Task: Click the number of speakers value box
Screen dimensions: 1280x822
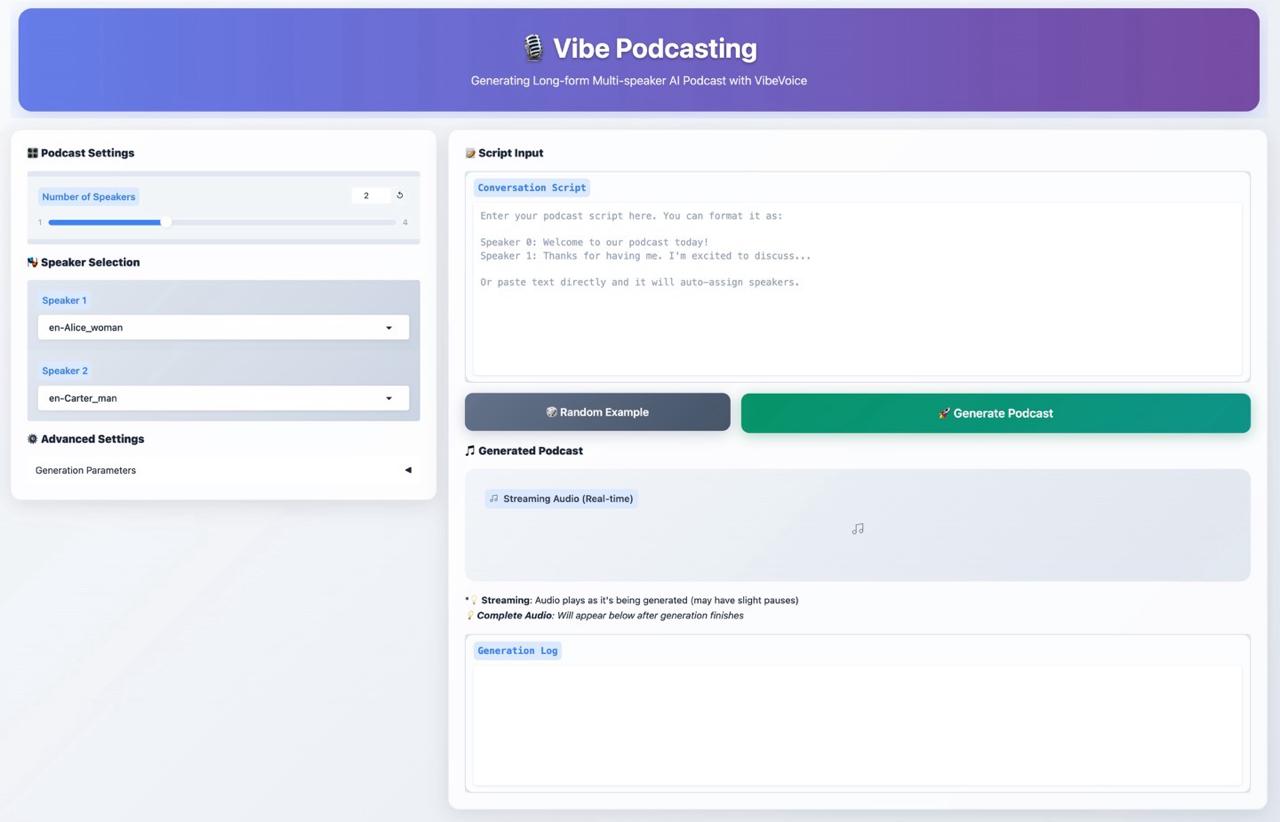Action: click(370, 196)
